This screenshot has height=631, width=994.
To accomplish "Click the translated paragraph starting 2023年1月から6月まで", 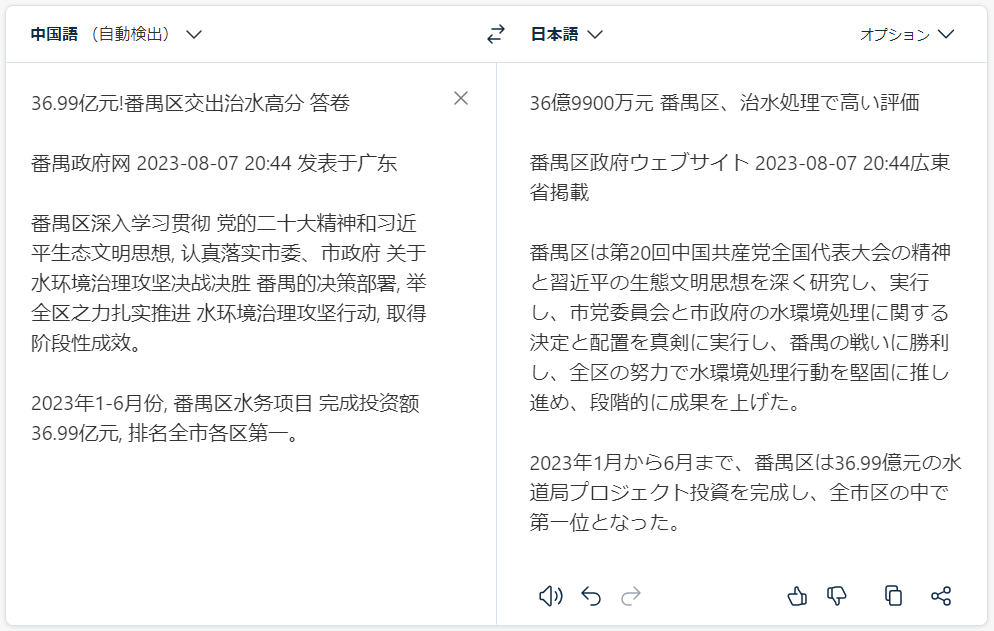I will coord(746,492).
